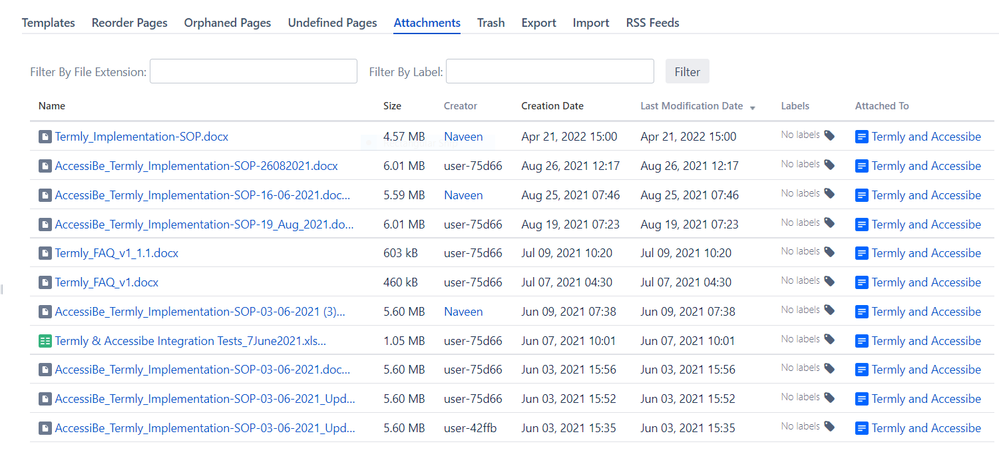Sort by Creator column header

coord(461,106)
